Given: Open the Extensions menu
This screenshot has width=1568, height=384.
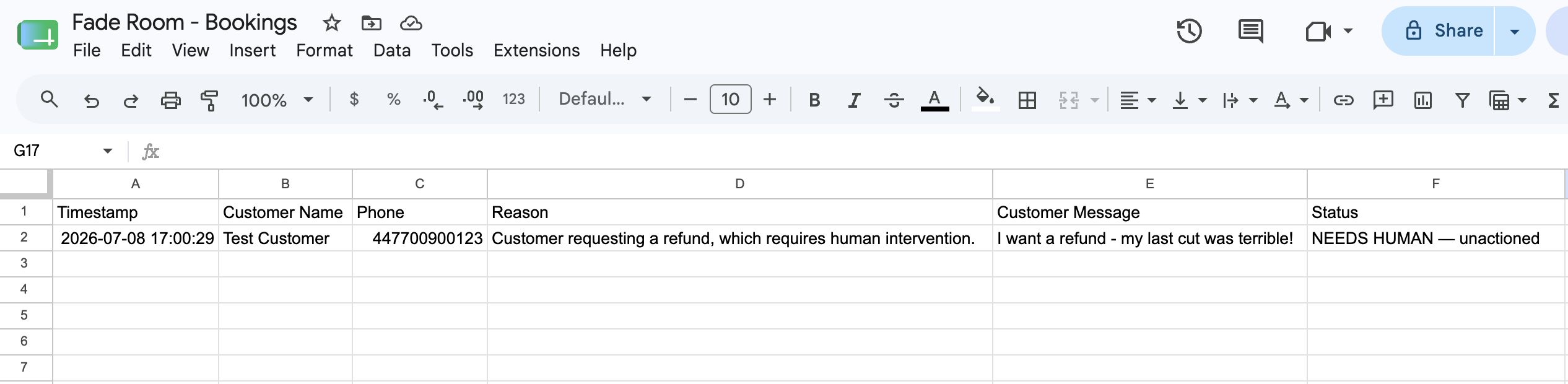Looking at the screenshot, I should [536, 50].
